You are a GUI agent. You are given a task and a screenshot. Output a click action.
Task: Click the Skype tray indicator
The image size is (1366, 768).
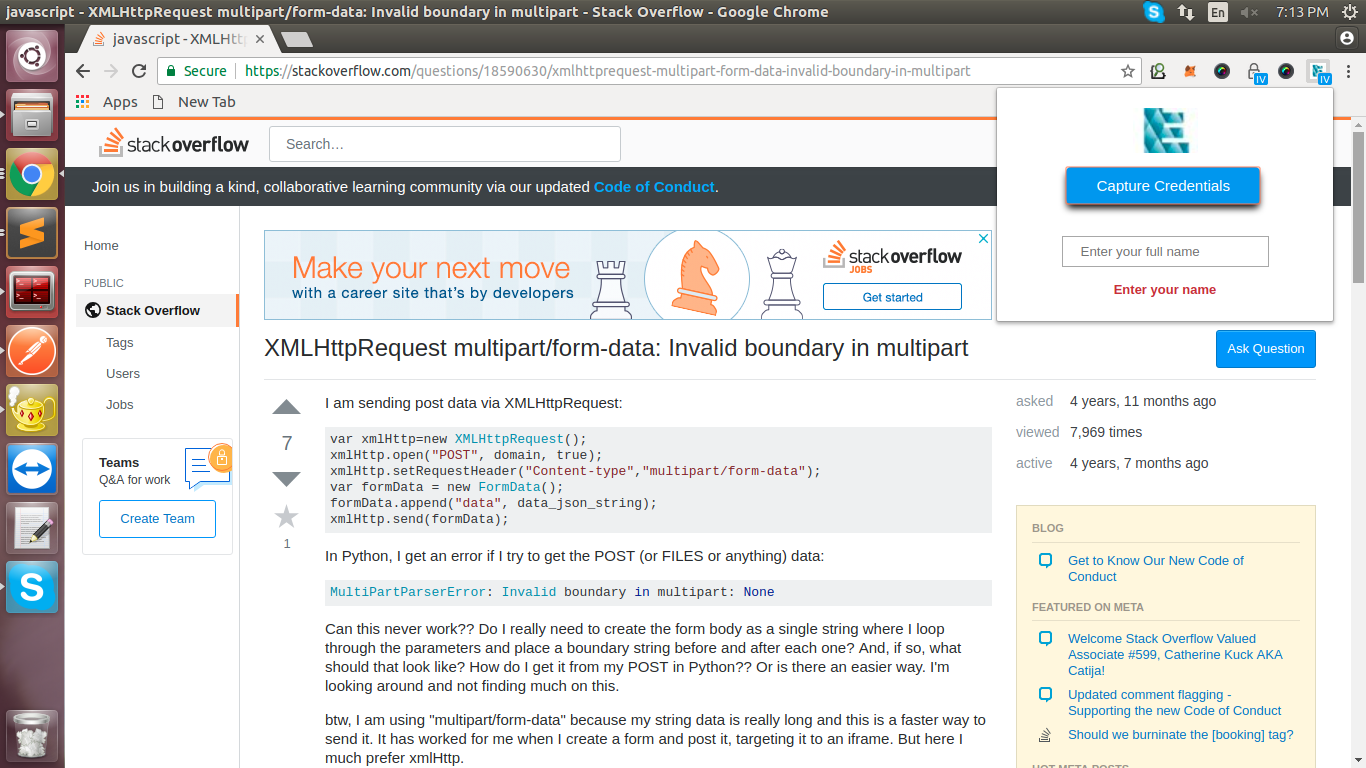pos(1154,12)
